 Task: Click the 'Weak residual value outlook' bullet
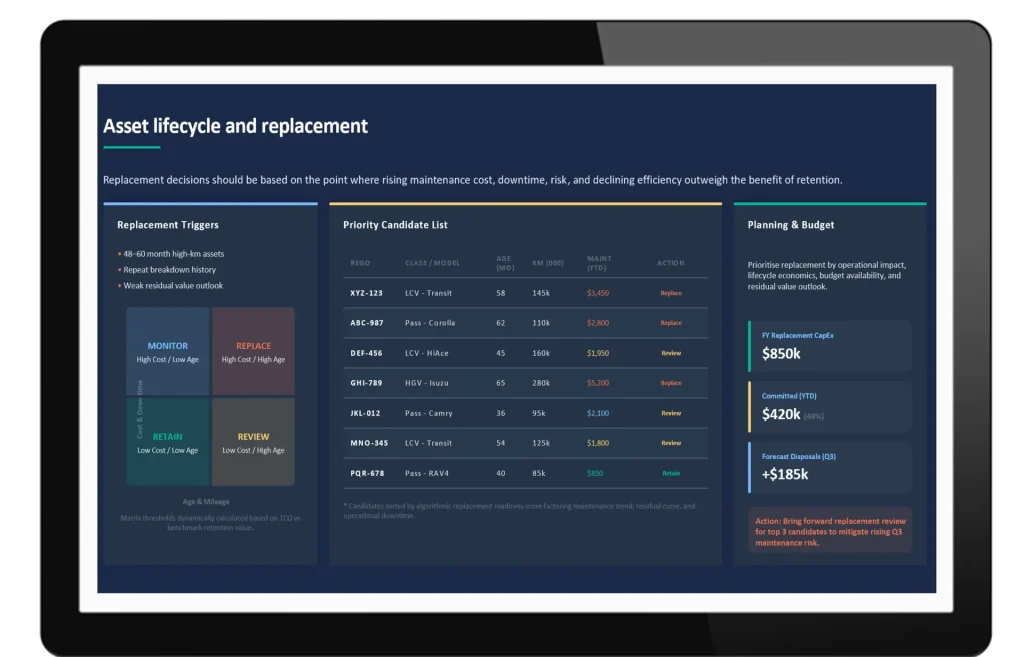[173, 285]
